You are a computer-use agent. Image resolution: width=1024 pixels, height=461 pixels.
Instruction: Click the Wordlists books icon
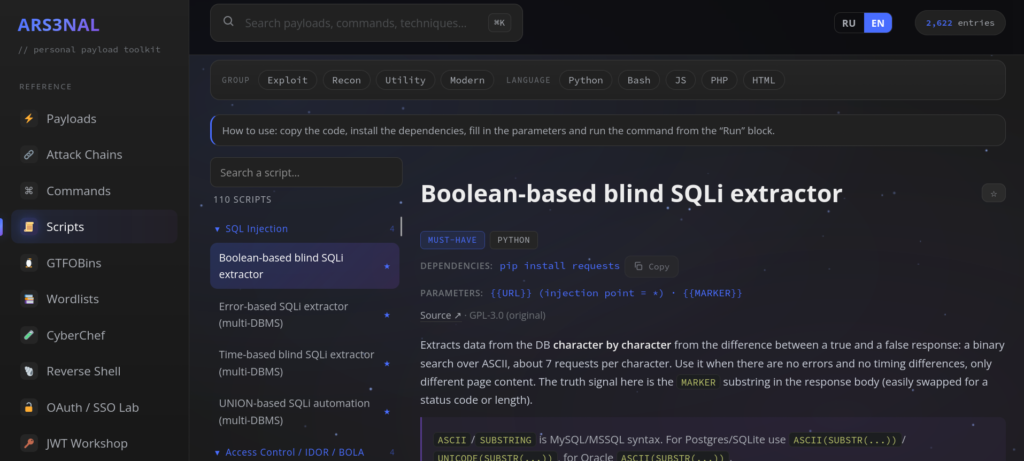(29, 299)
